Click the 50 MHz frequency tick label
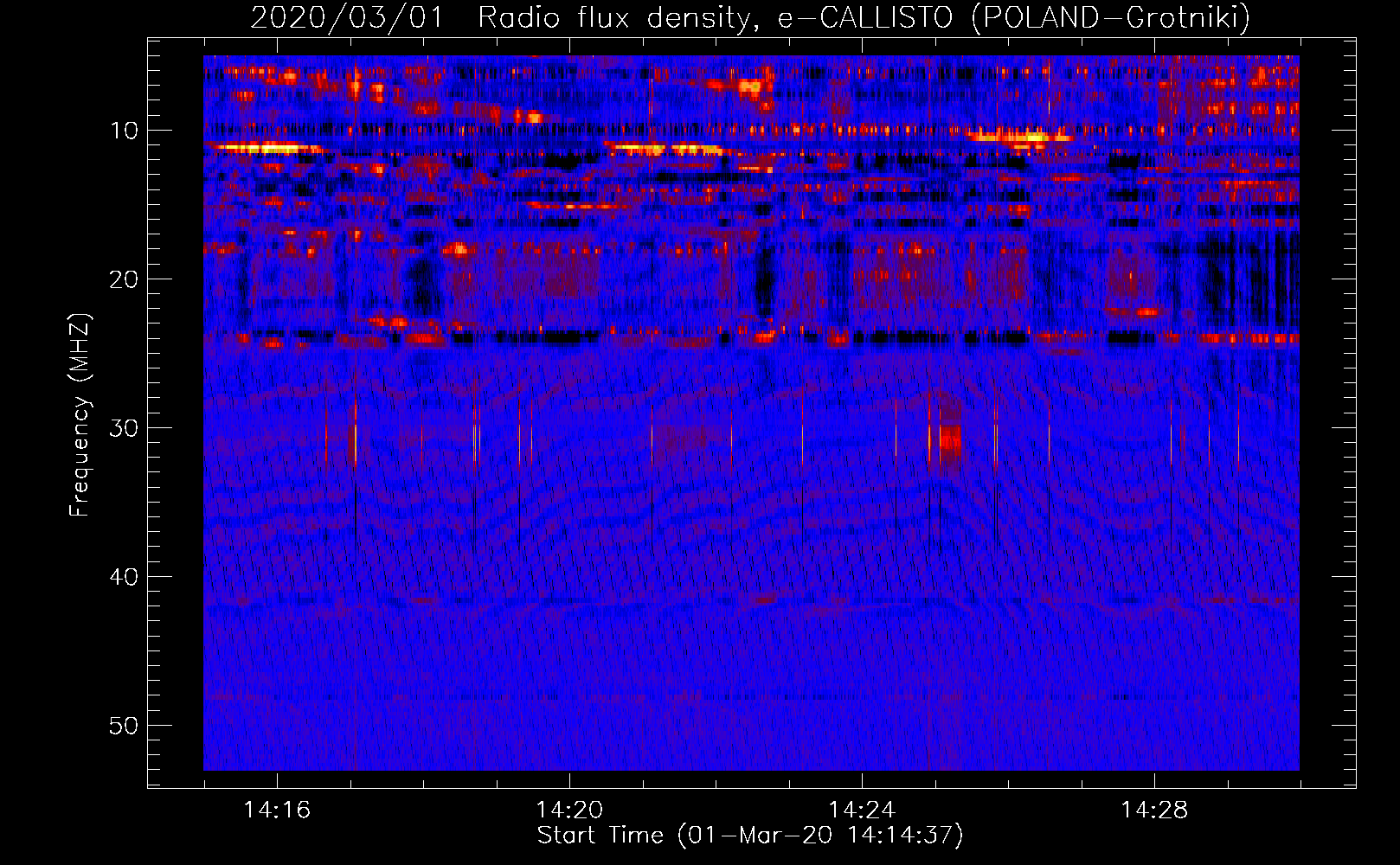Screen dimensions: 1400x865 tap(125, 726)
